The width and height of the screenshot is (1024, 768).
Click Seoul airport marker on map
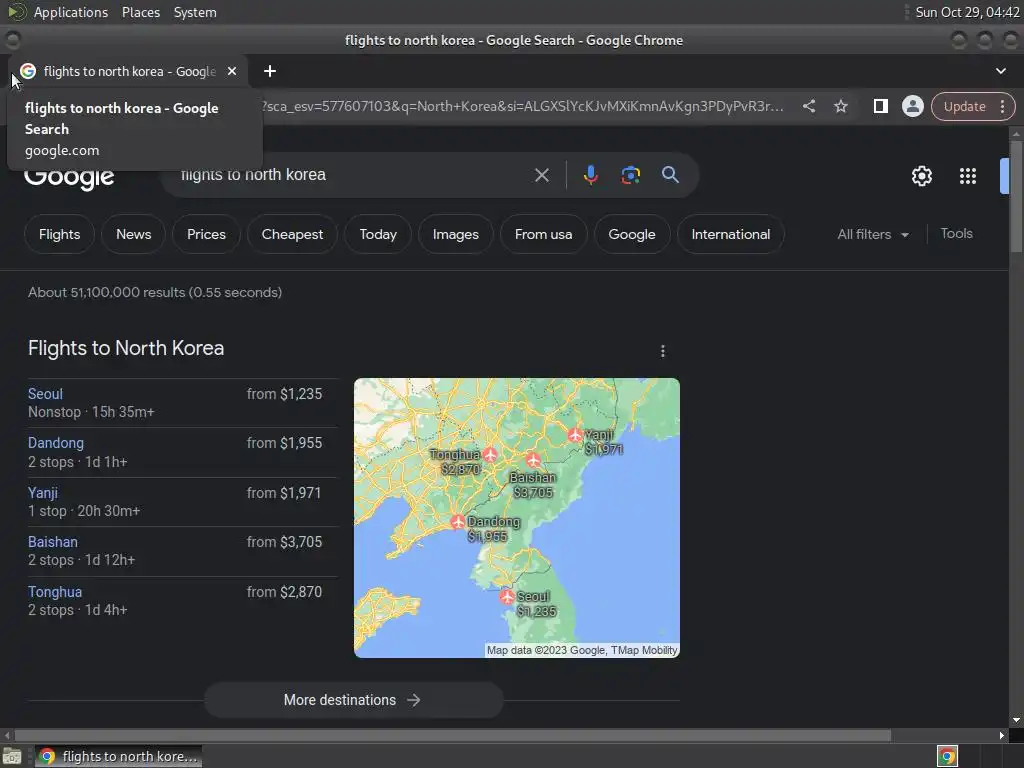coord(507,596)
